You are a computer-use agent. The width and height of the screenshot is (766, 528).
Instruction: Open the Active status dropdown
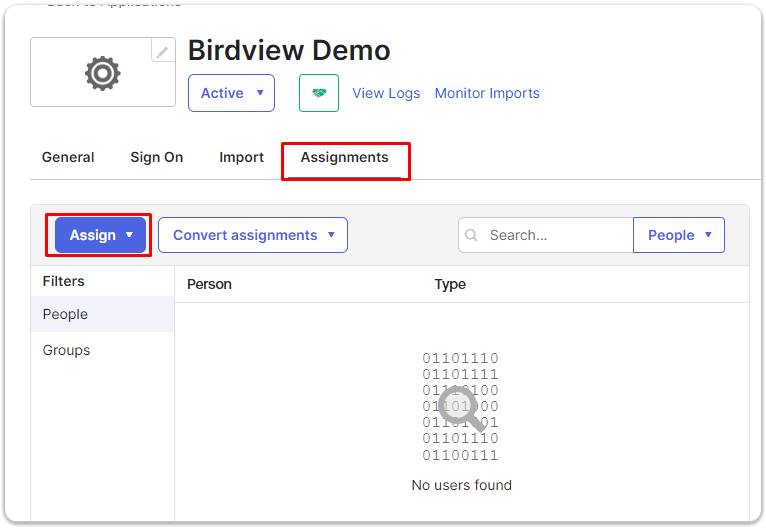(232, 93)
